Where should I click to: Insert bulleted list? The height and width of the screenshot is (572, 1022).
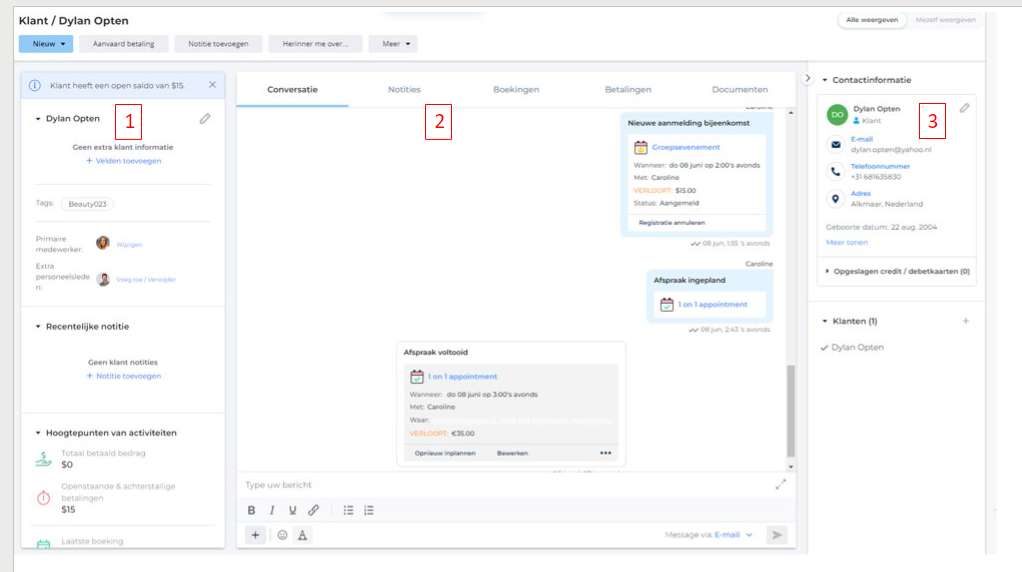point(349,510)
